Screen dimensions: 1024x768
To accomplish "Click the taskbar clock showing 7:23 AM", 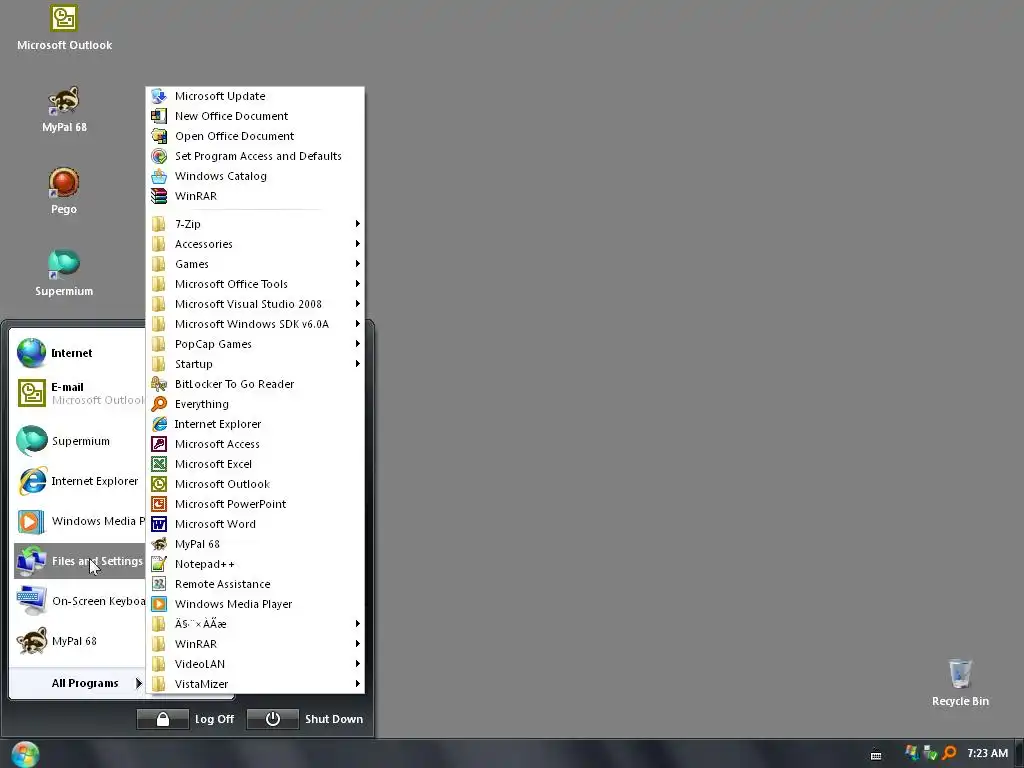I will tap(987, 753).
